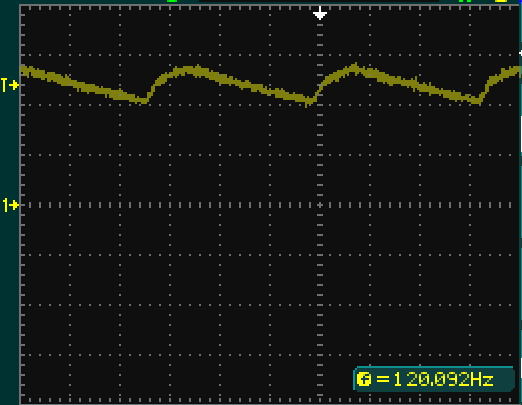Select channel 1 ground reference marker
Viewport: 522px width, 405px height.
click(10, 205)
